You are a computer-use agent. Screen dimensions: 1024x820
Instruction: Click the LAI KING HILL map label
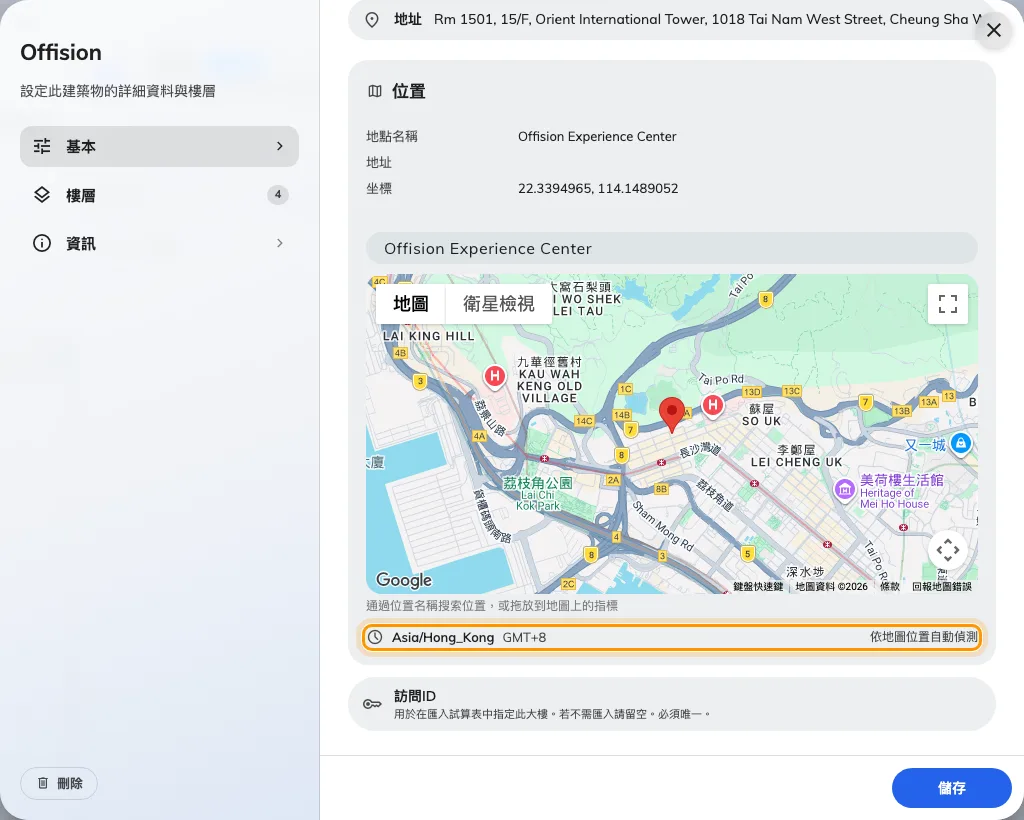pyautogui.click(x=428, y=336)
